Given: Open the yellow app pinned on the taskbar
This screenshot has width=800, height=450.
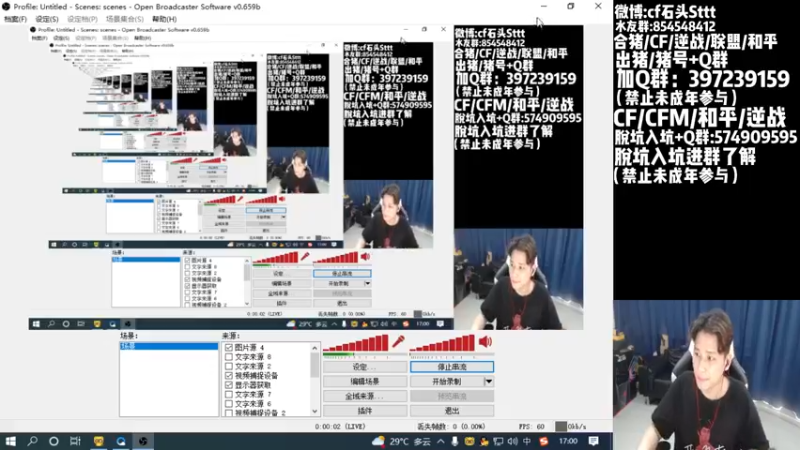Looking at the screenshot, I should point(98,441).
